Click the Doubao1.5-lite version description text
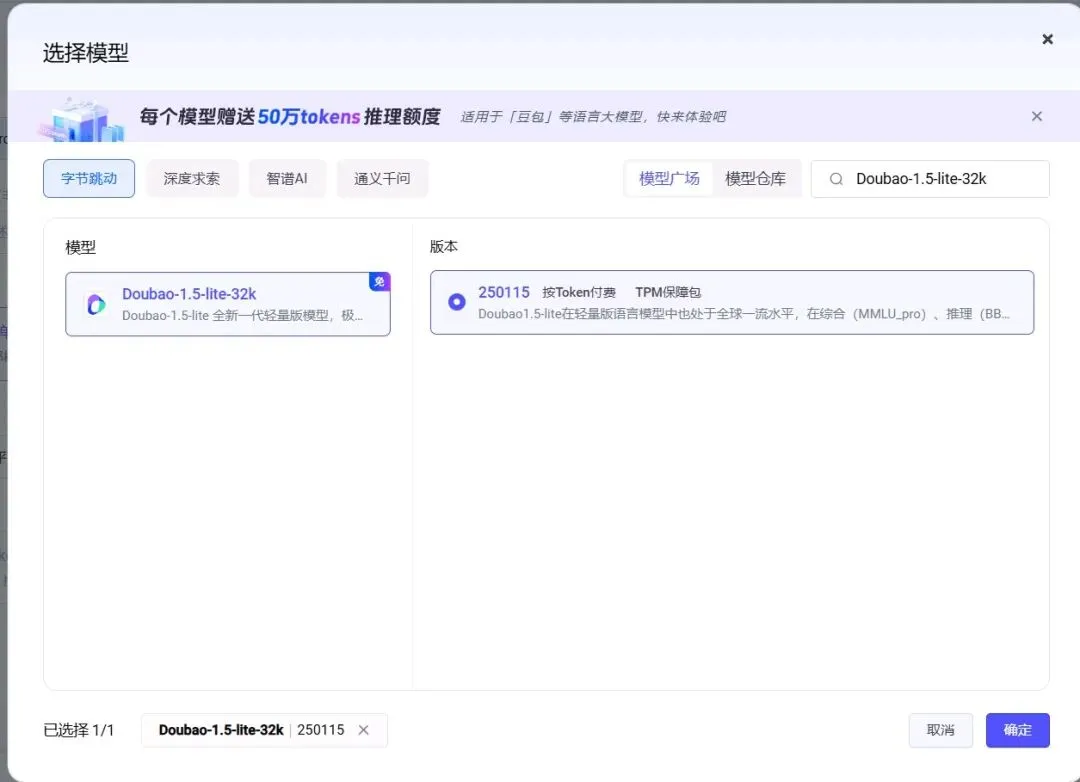Viewport: 1080px width, 782px height. [x=744, y=313]
